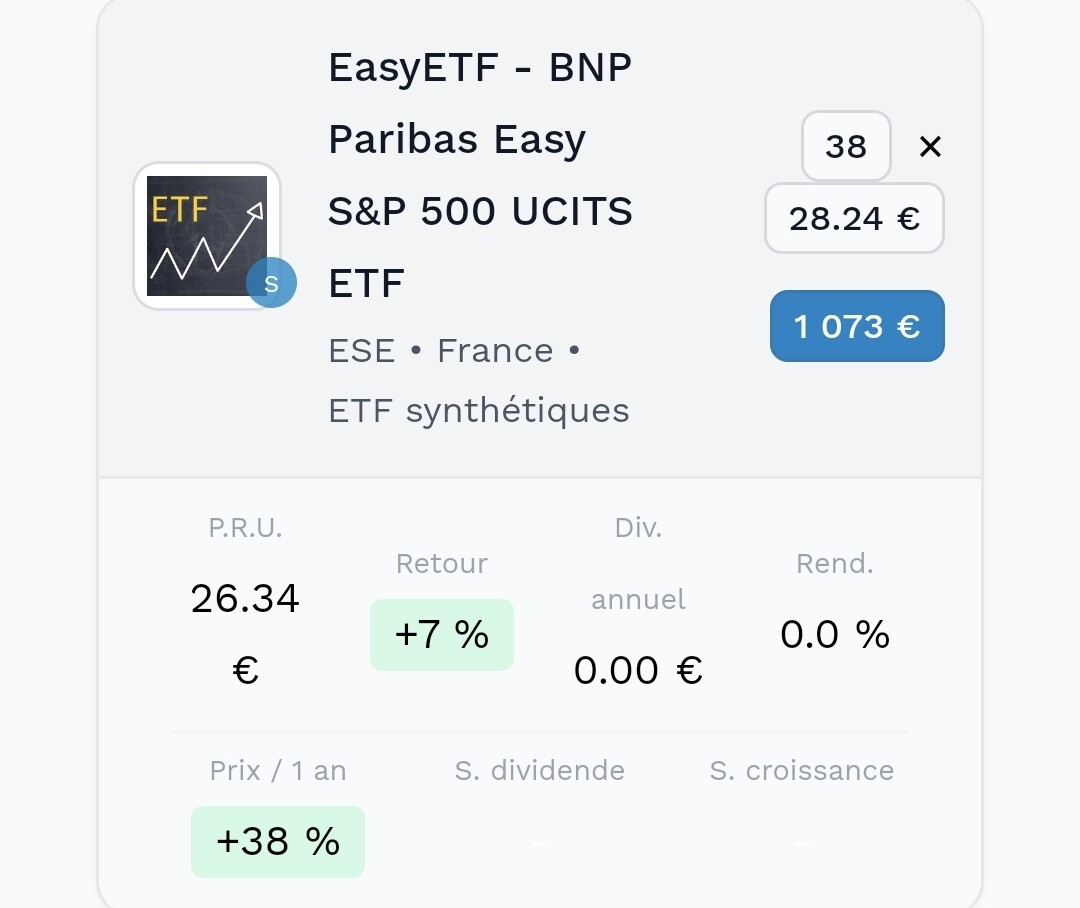Click the Retour label
The height and width of the screenshot is (908, 1080).
coord(442,564)
